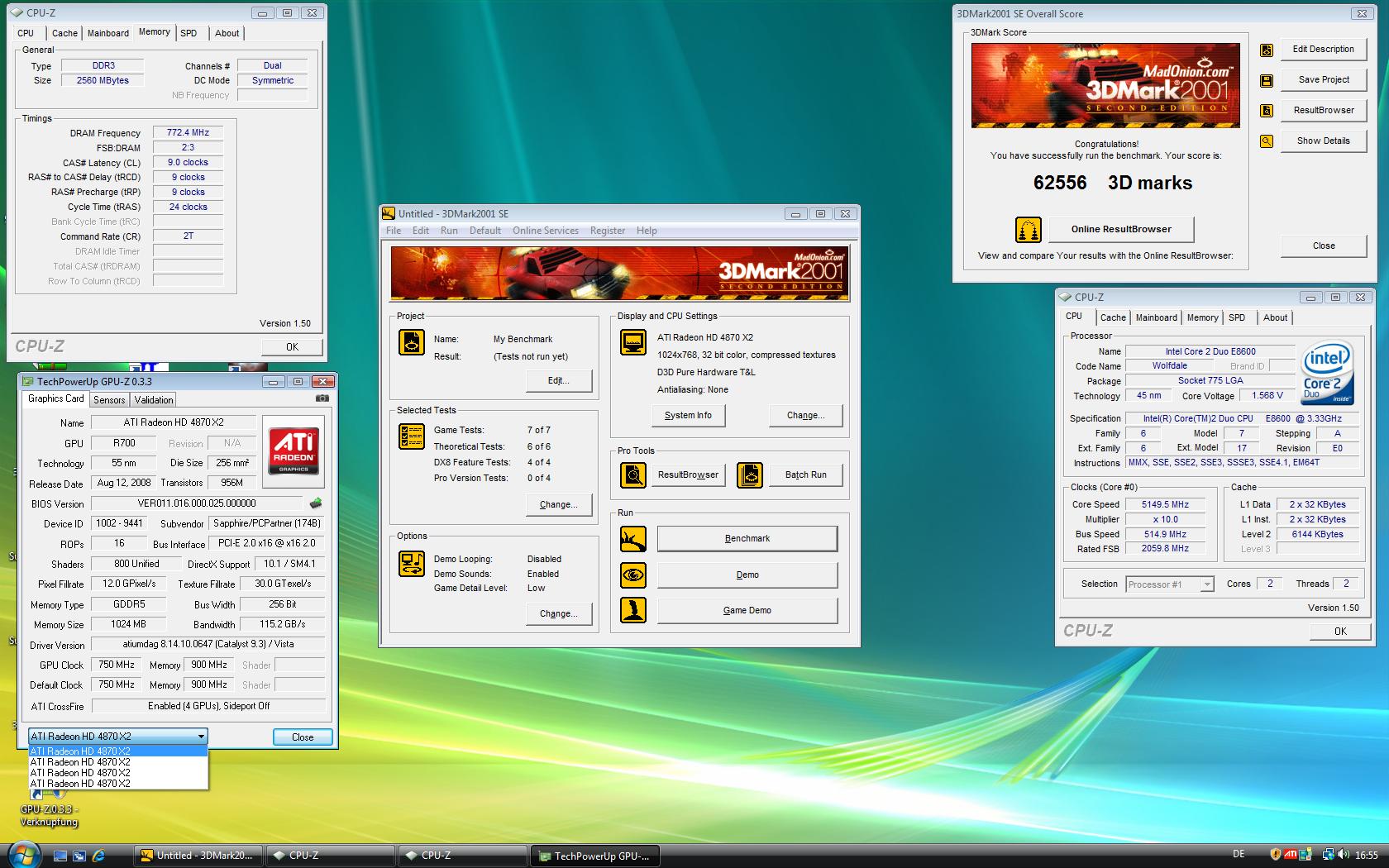Click the Display and CPU Settings monitor icon

point(633,341)
